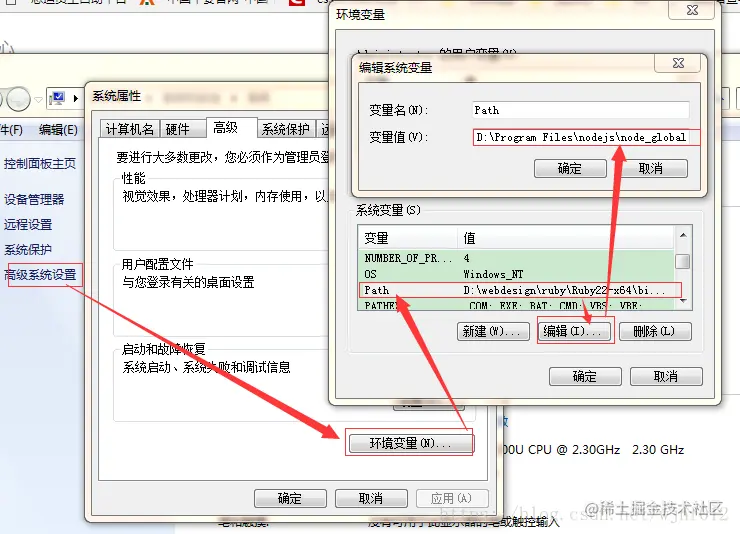Click 删除(L) in system variables

(655, 331)
